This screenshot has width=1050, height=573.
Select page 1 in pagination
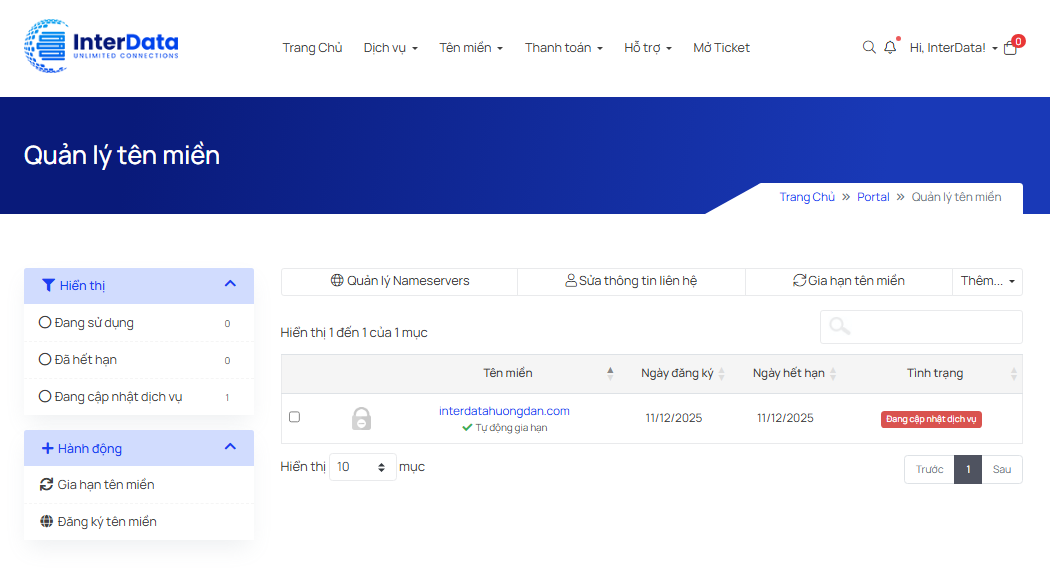click(x=968, y=469)
